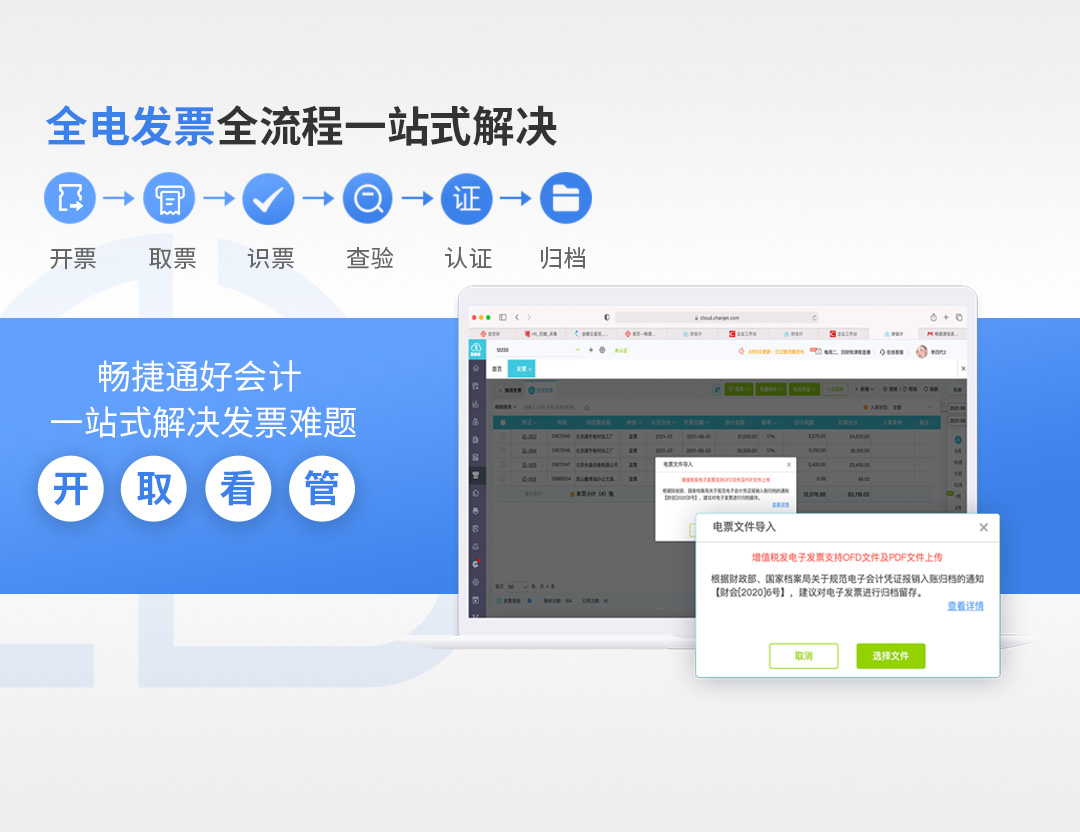Image resolution: width=1080 pixels, height=832 pixels.
Task: Click the outlined green button after green dropdowns
Action: click(835, 389)
